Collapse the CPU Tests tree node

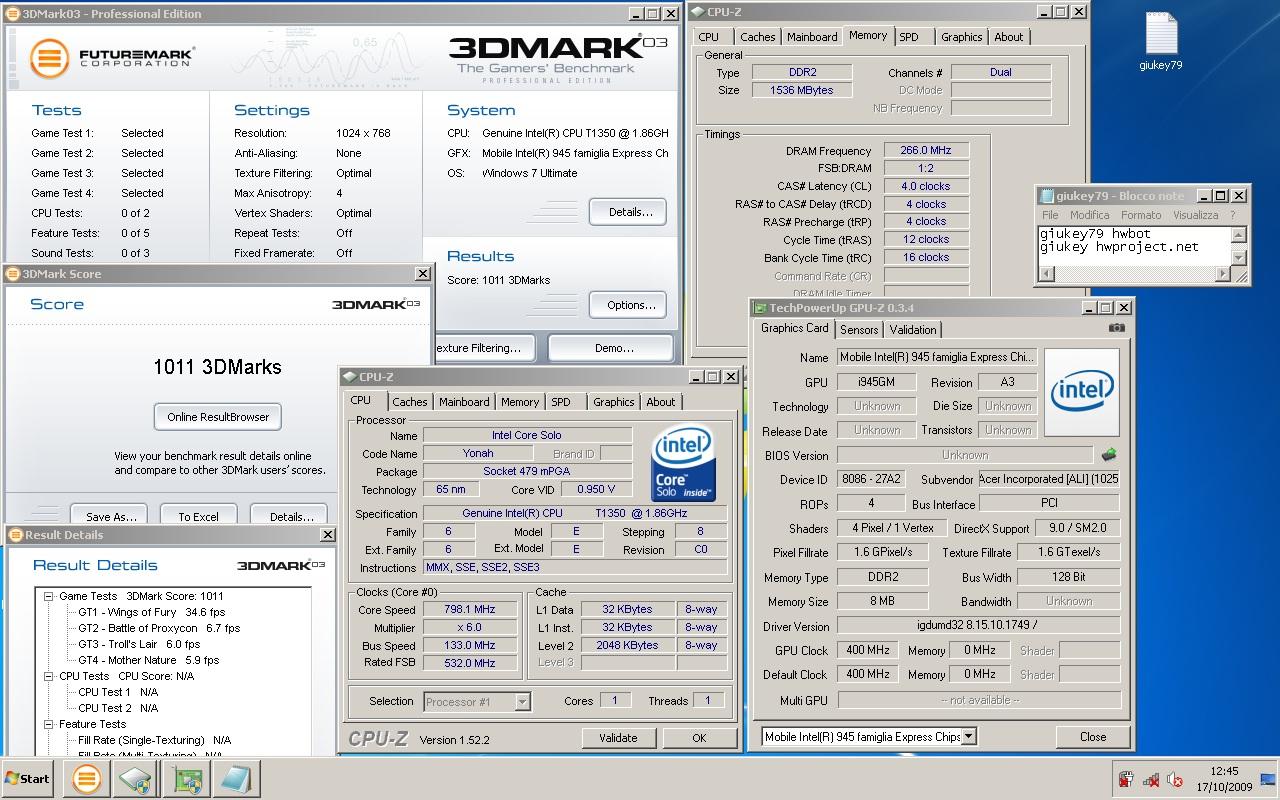coord(48,676)
